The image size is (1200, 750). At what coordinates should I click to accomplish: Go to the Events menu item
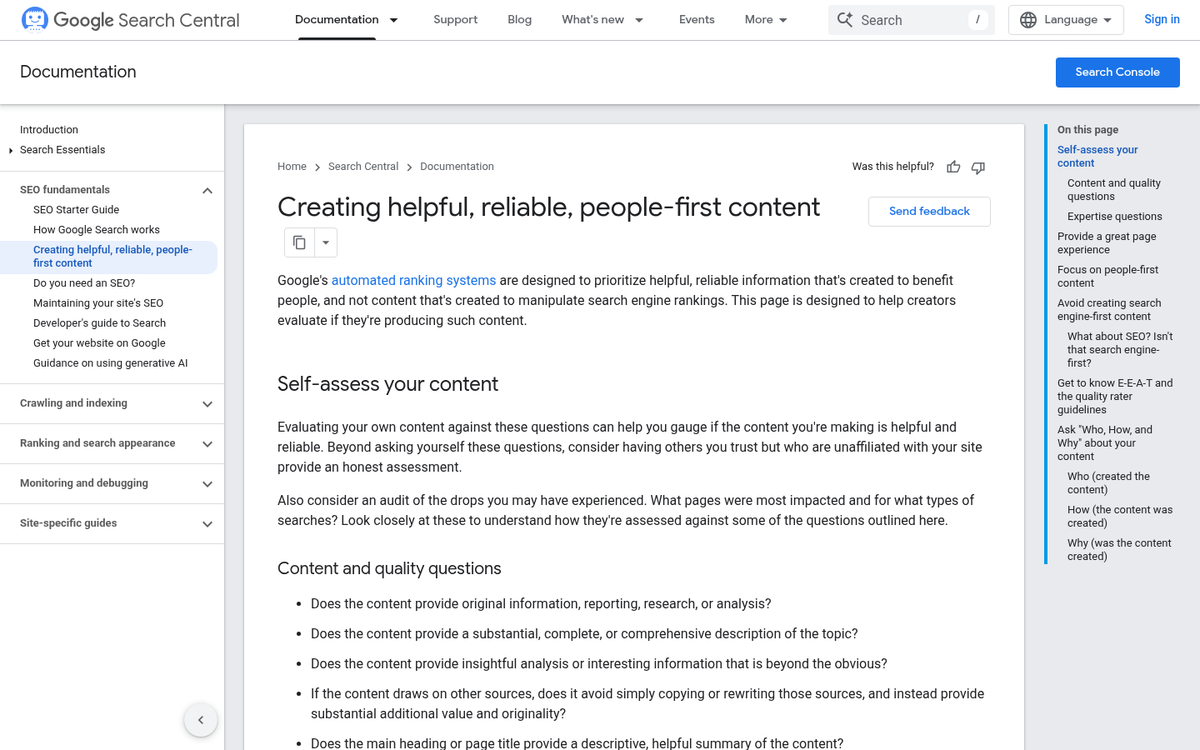696,19
